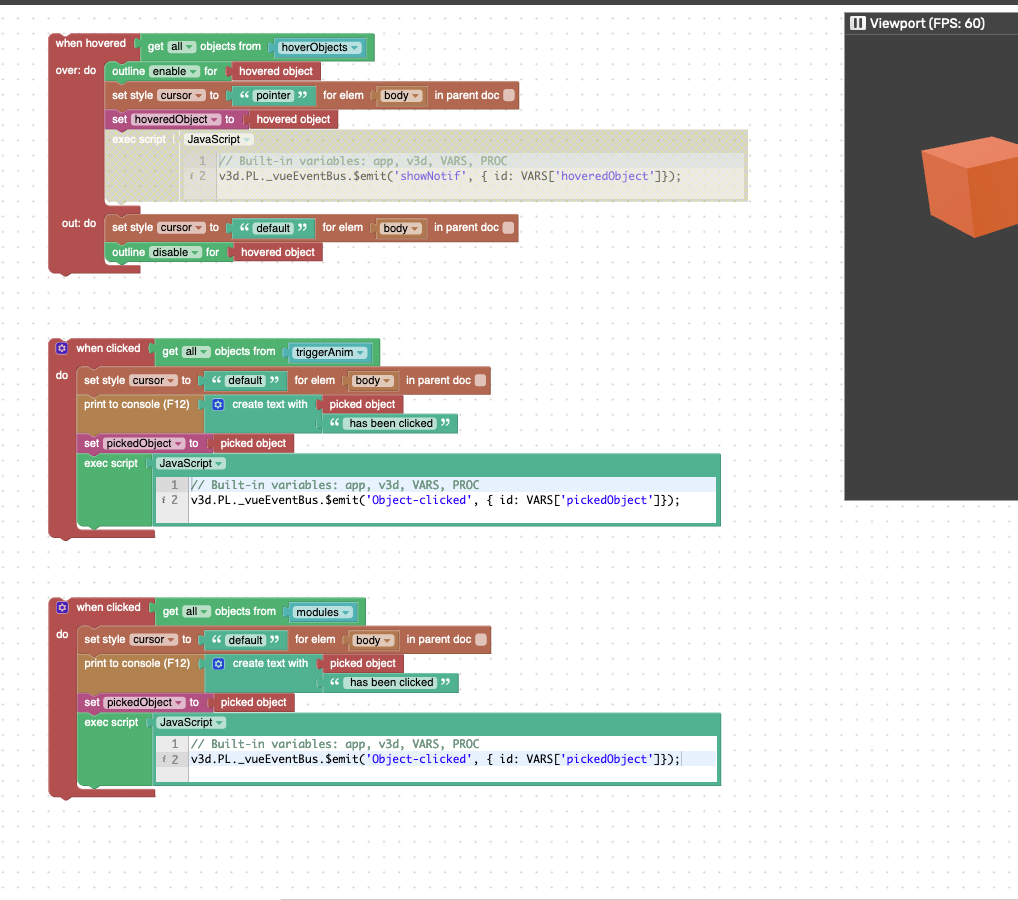Select the when hovered block

tap(90, 44)
